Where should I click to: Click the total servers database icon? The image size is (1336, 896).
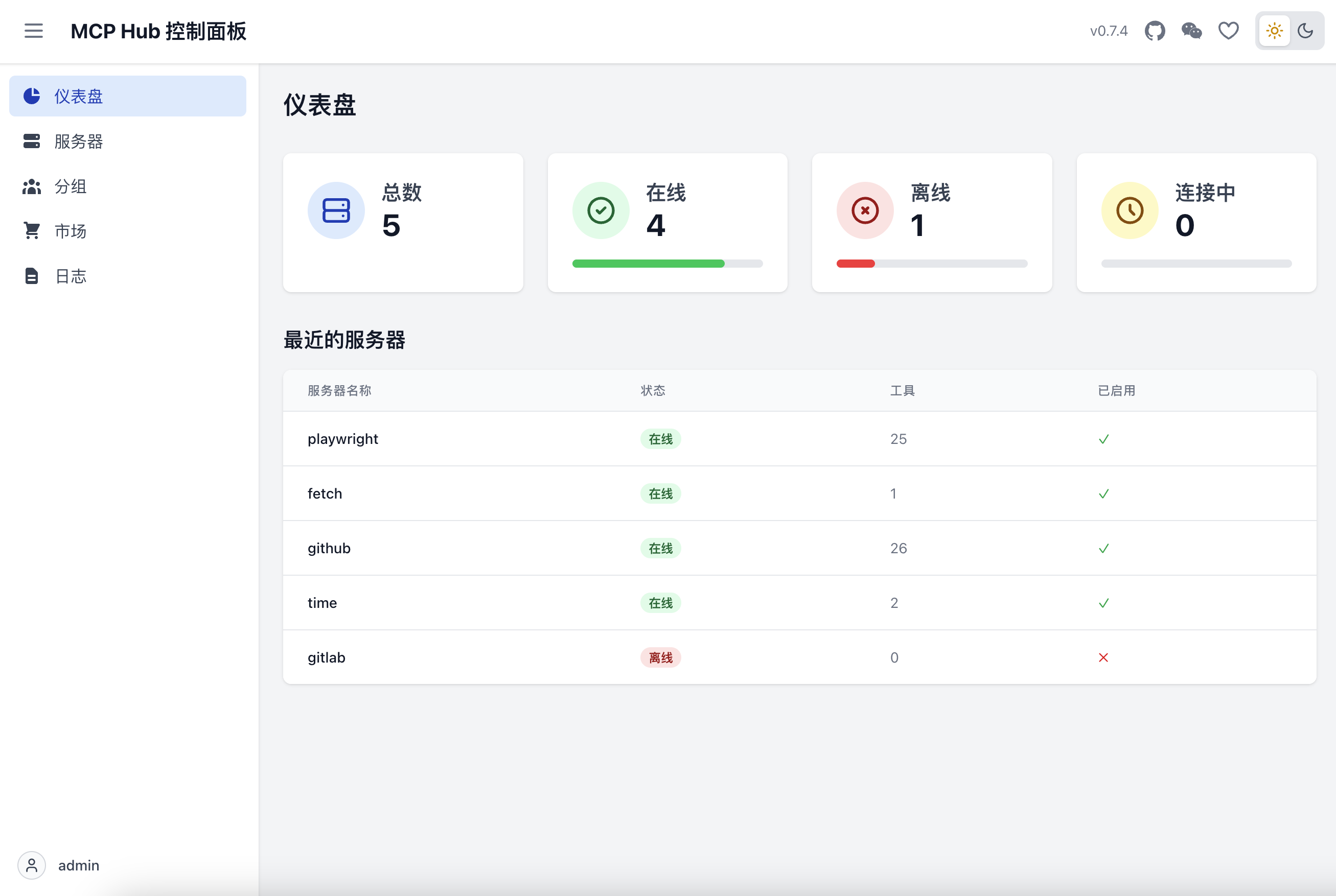tap(336, 210)
